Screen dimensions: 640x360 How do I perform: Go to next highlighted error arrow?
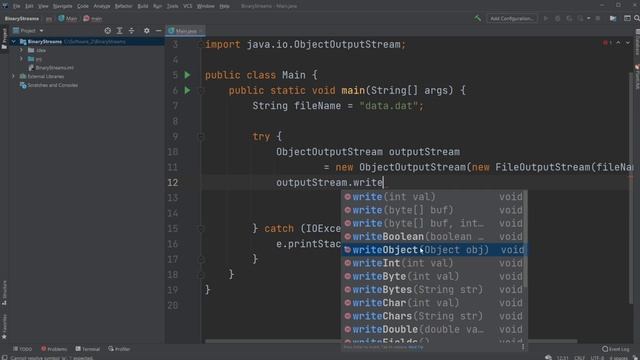628,42
